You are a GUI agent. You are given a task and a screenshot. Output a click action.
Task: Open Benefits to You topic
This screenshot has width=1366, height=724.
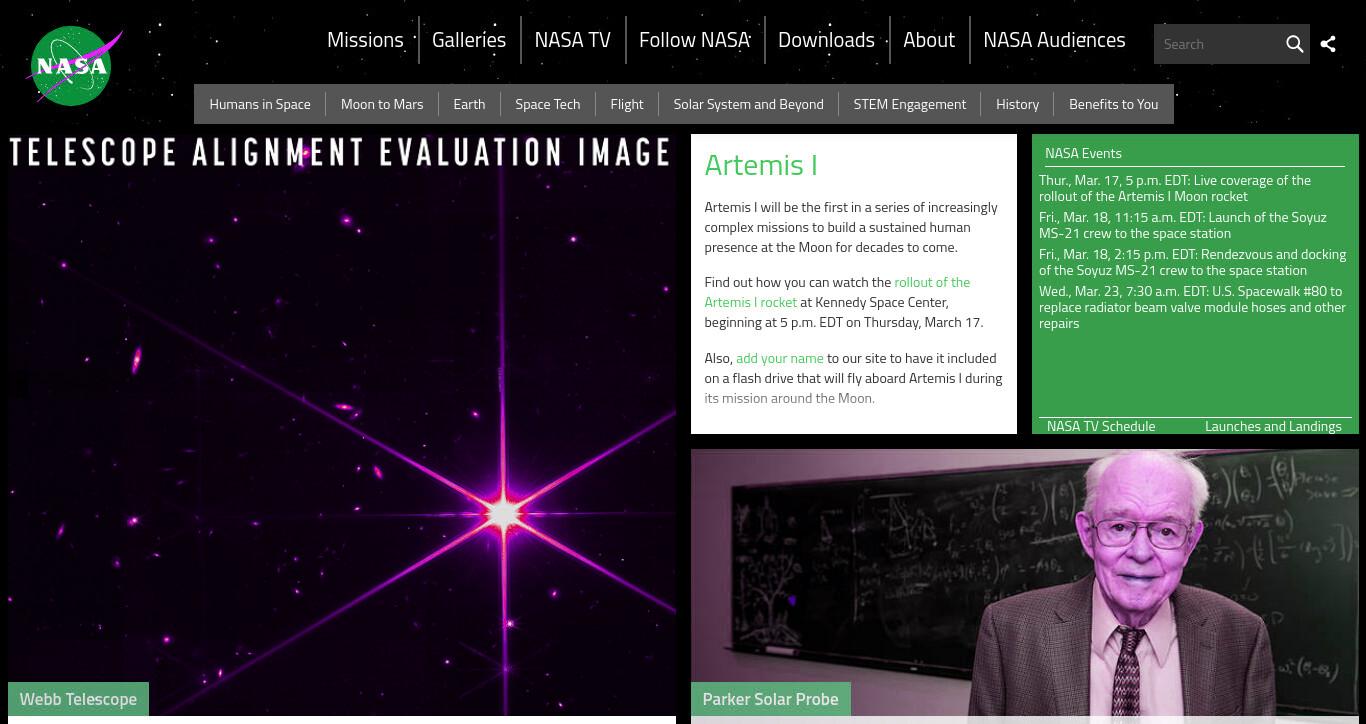[1113, 104]
